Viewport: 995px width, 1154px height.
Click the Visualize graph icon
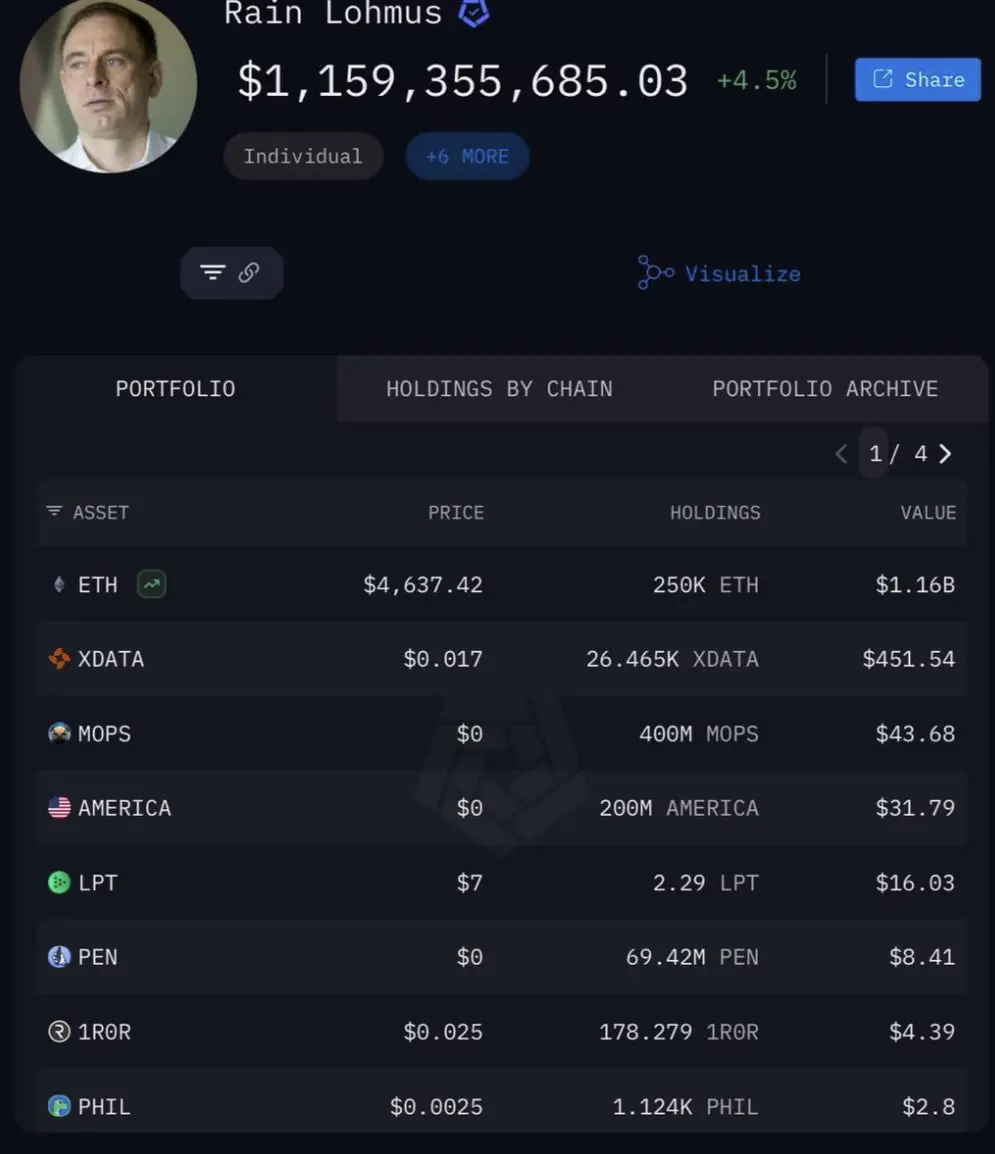click(655, 273)
